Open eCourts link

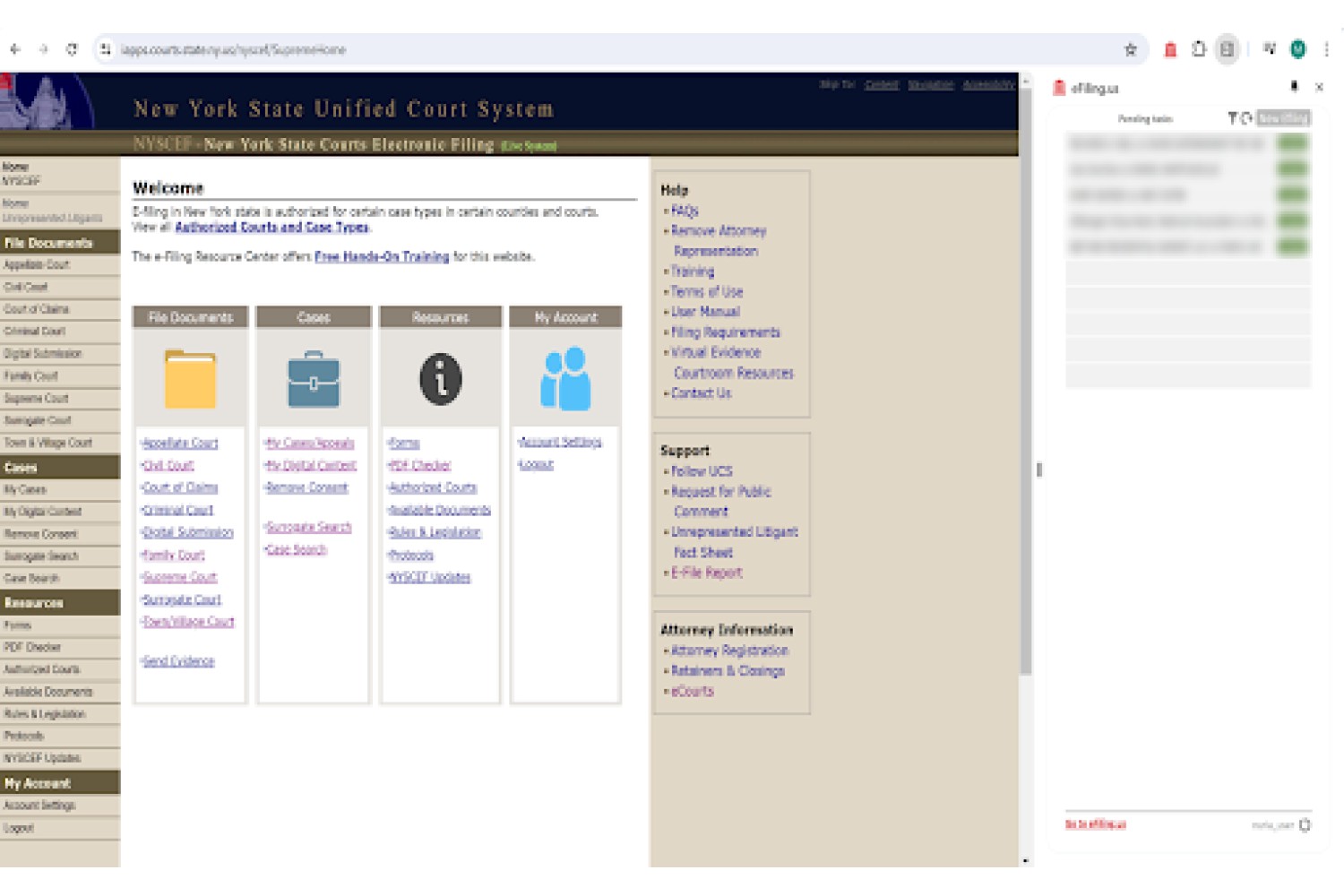[693, 692]
